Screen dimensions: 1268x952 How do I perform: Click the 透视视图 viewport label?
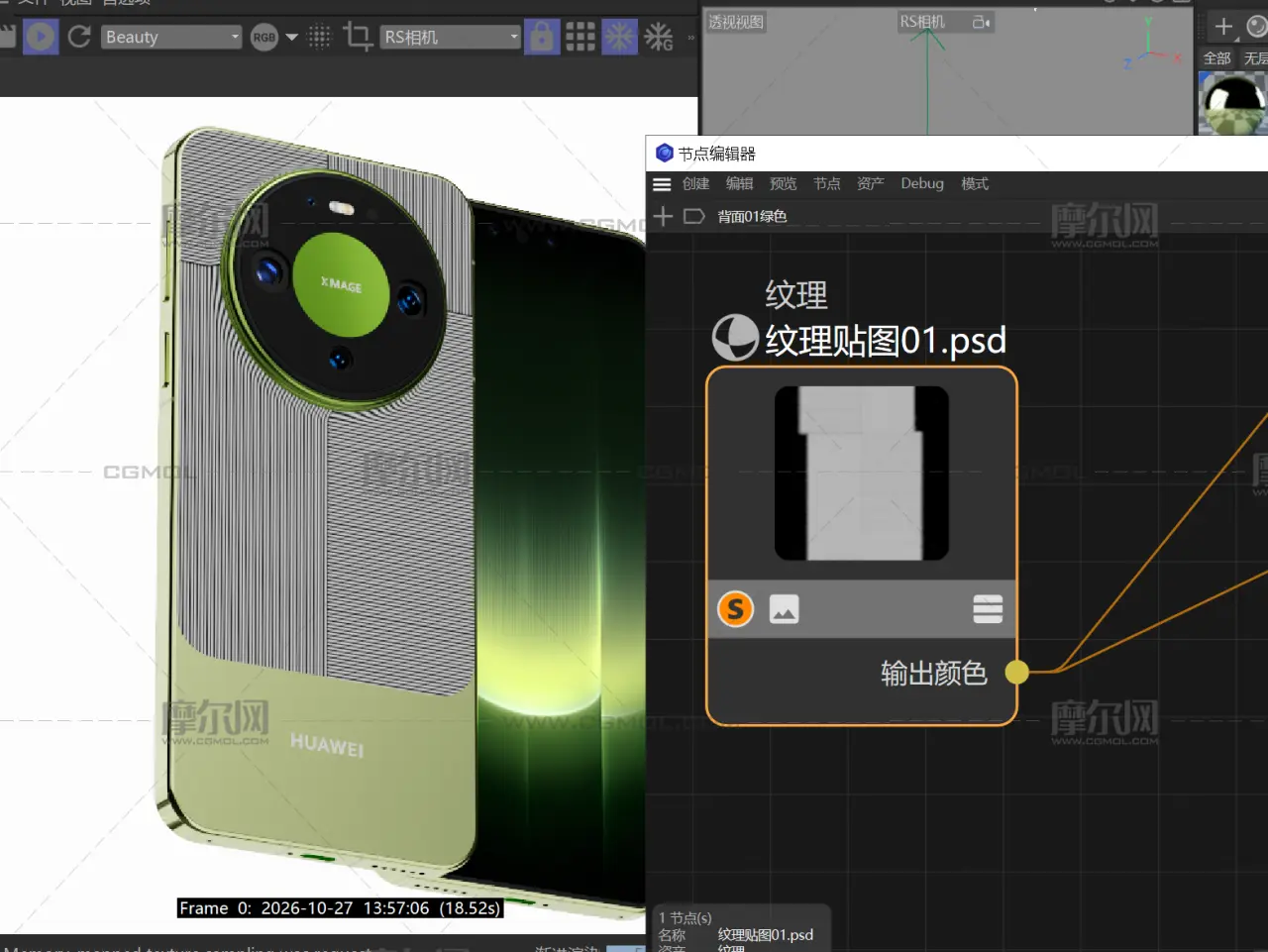(736, 22)
